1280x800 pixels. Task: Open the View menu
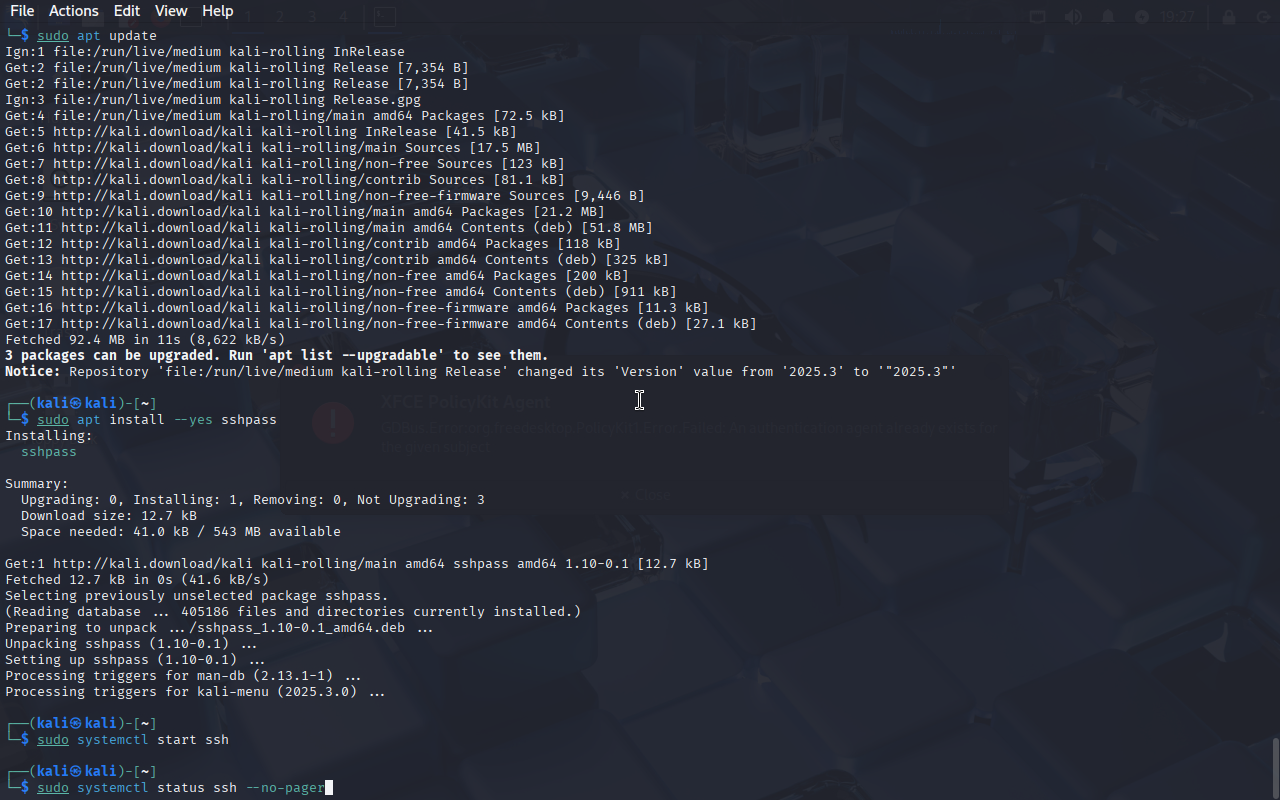171,11
